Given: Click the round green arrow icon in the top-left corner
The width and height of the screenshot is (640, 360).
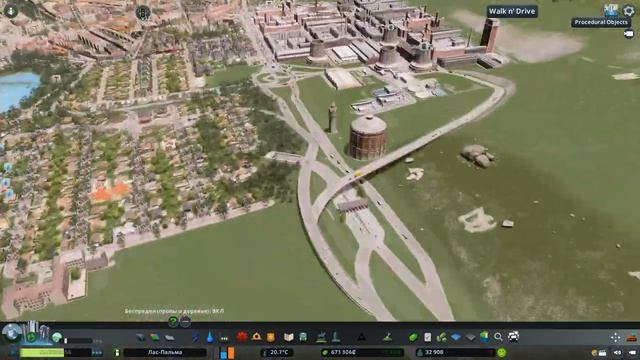Looking at the screenshot, I should (x=11, y=11).
